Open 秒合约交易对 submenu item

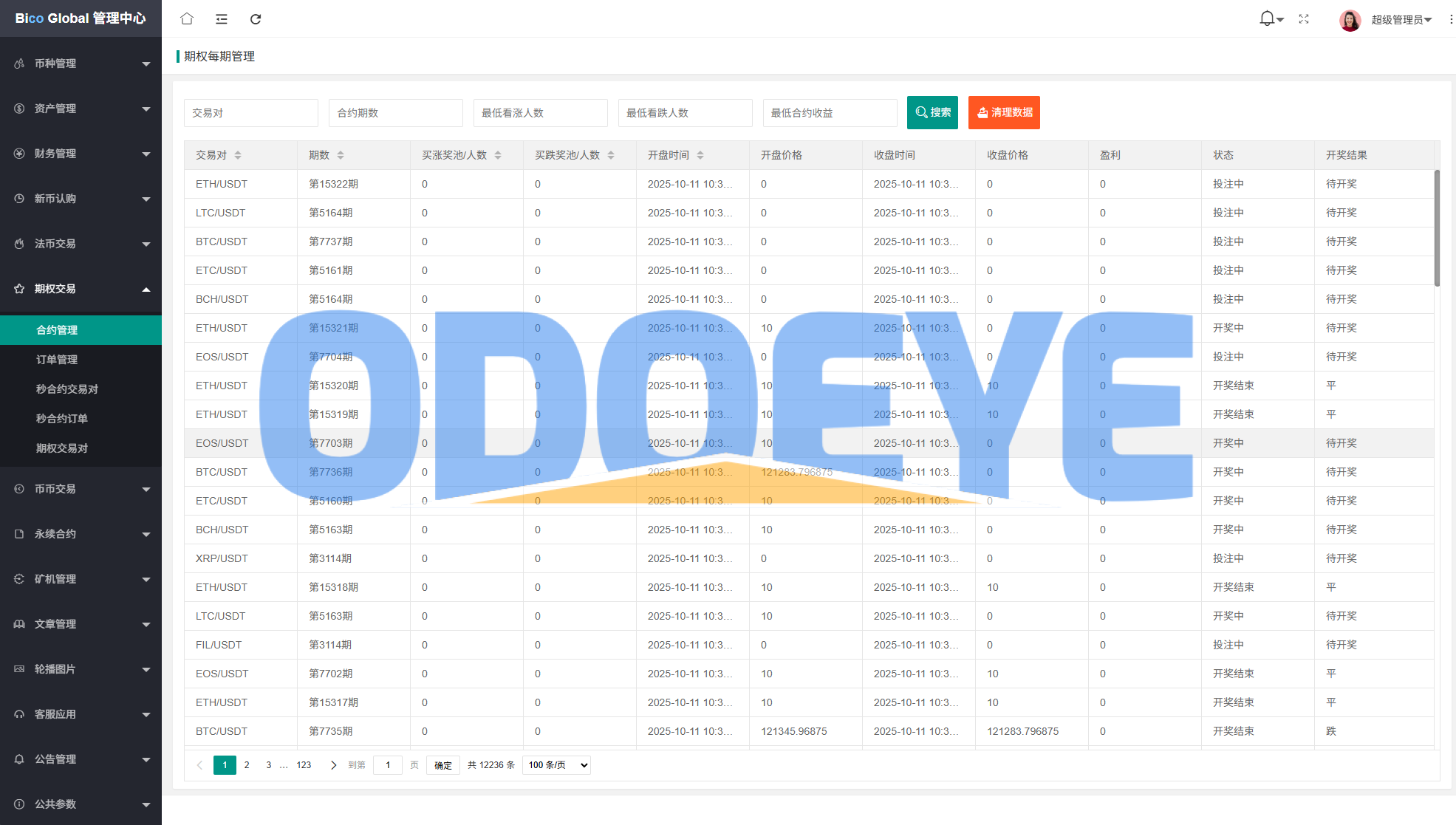coord(66,389)
